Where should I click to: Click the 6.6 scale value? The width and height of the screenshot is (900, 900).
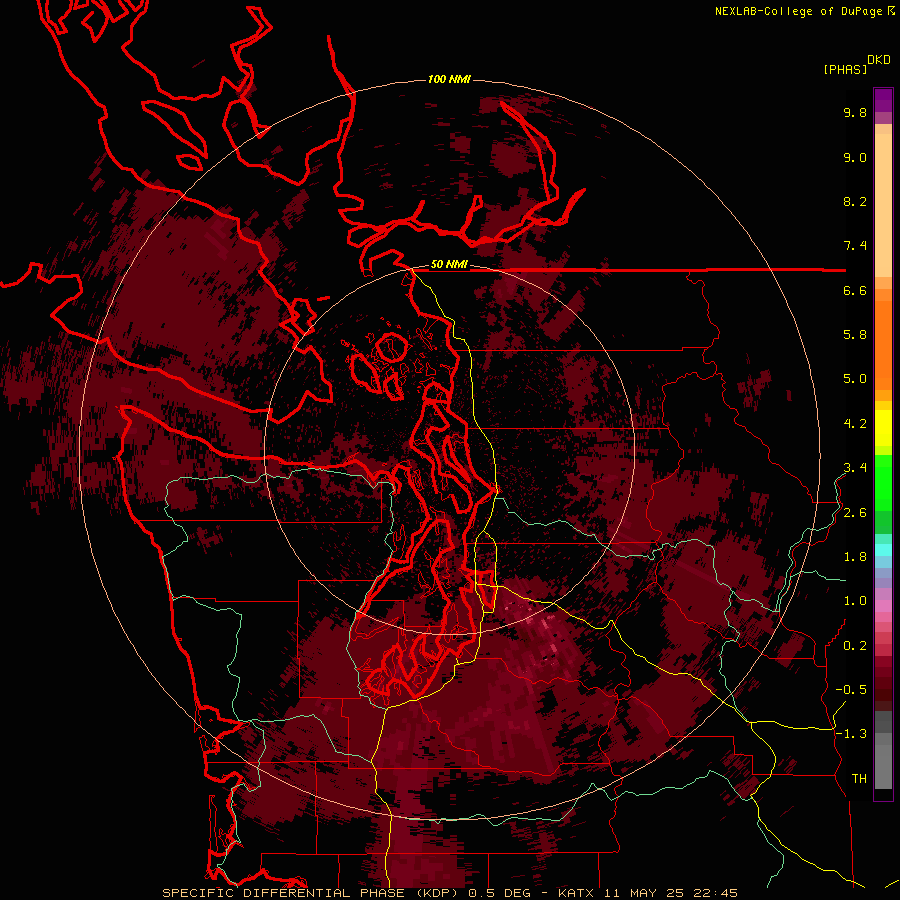point(855,291)
